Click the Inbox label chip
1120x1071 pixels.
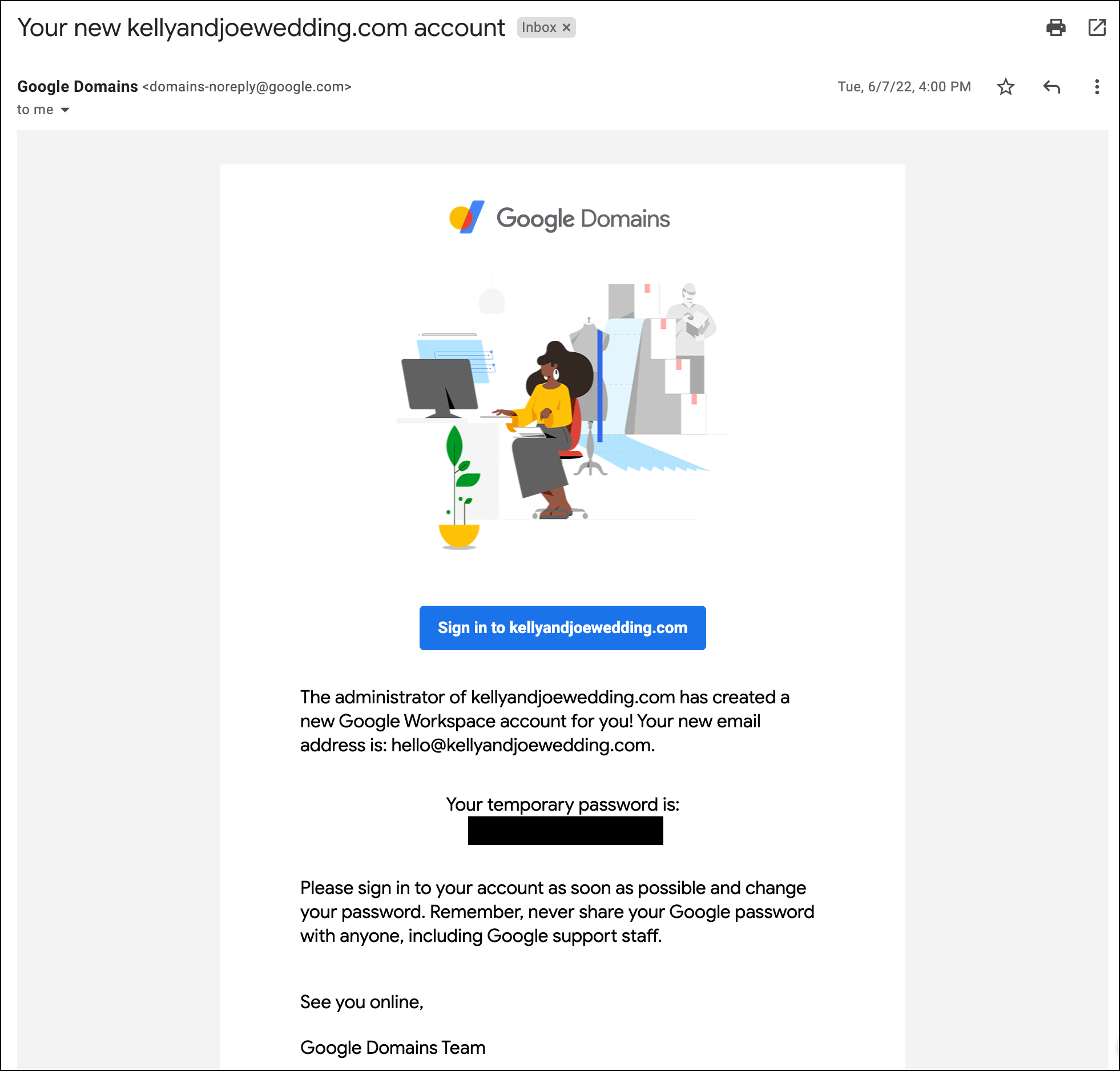pyautogui.click(x=539, y=27)
